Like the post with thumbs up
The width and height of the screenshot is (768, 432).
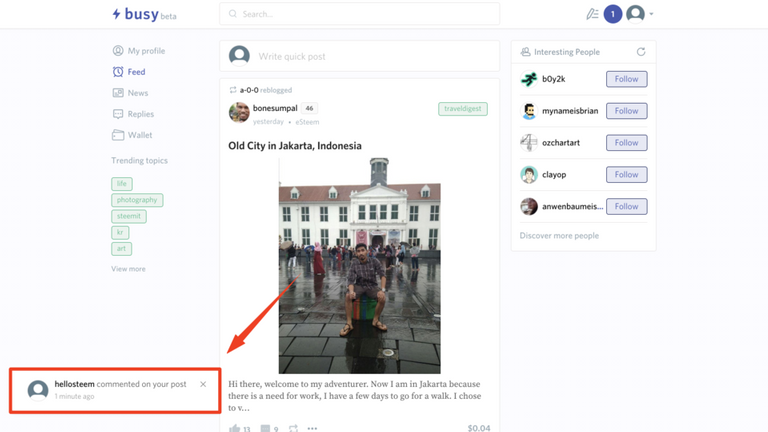tap(235, 429)
